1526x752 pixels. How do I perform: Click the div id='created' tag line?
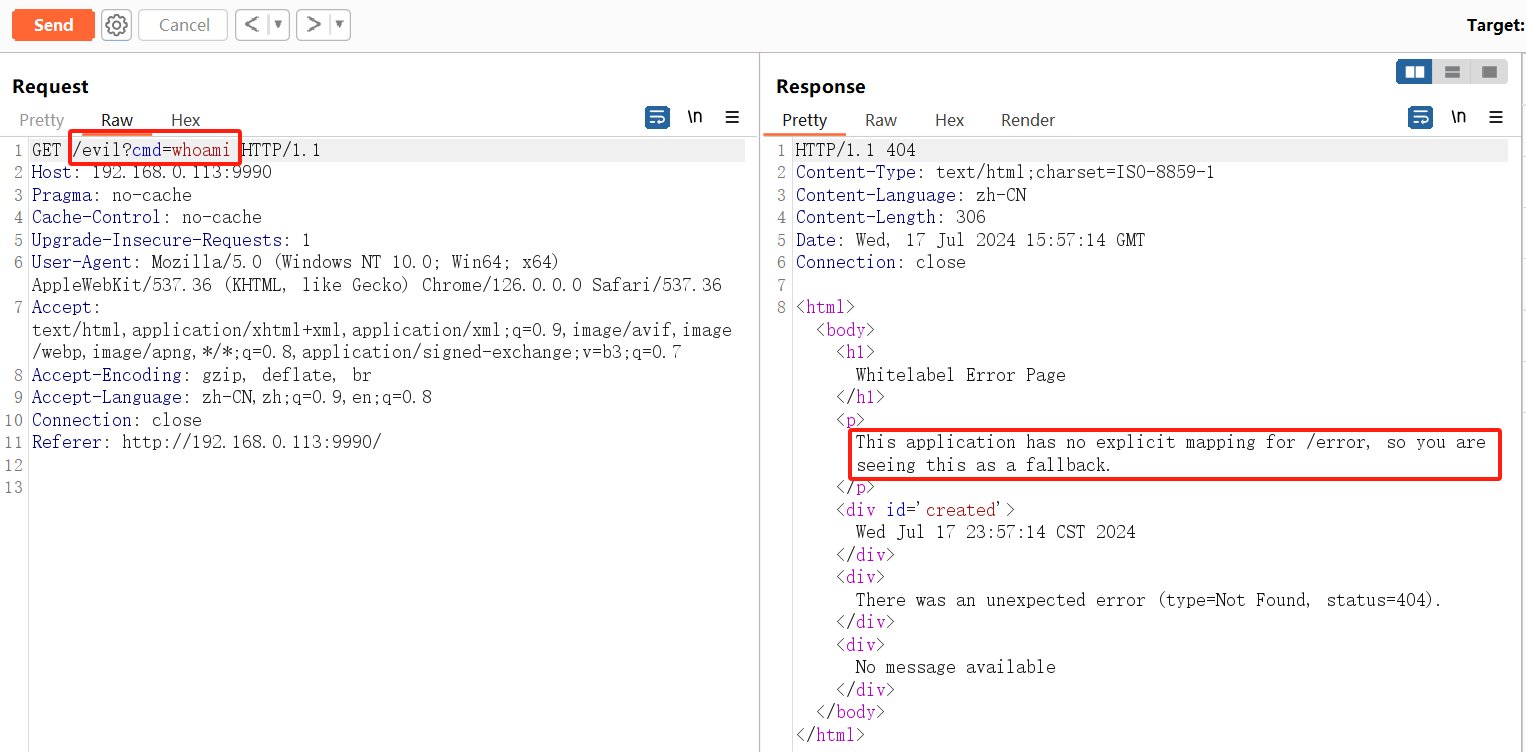click(926, 510)
